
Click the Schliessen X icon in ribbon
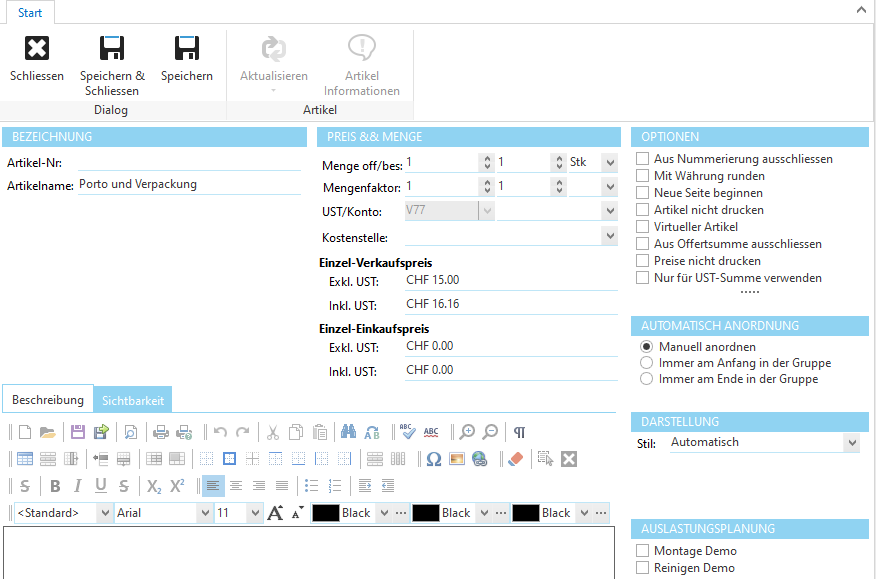(x=36, y=48)
